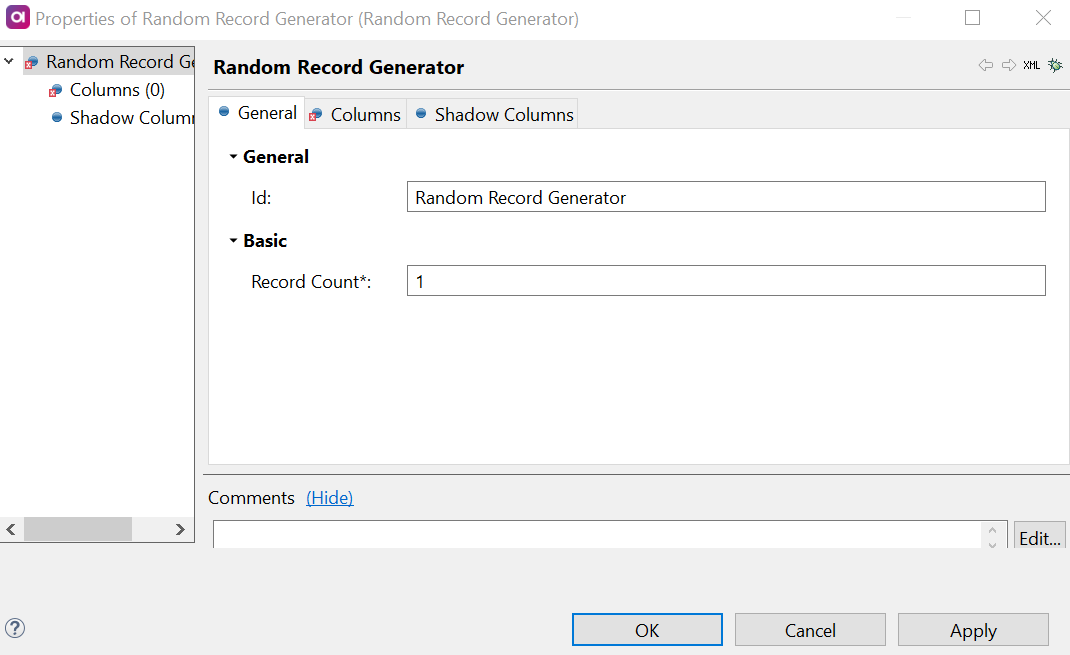Image resolution: width=1070 pixels, height=655 pixels.
Task: Open the XML source view
Action: 1031,64
